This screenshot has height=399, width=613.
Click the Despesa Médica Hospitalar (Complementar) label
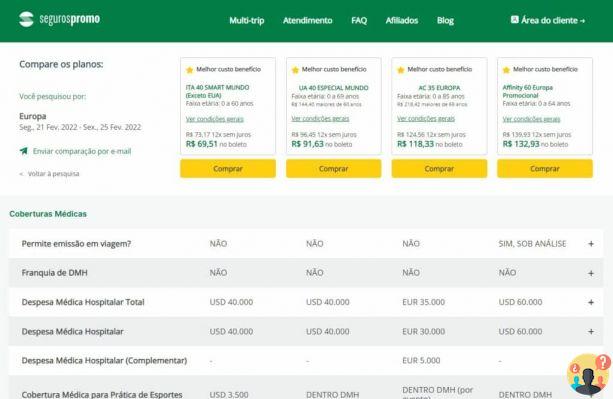pyautogui.click(x=104, y=360)
